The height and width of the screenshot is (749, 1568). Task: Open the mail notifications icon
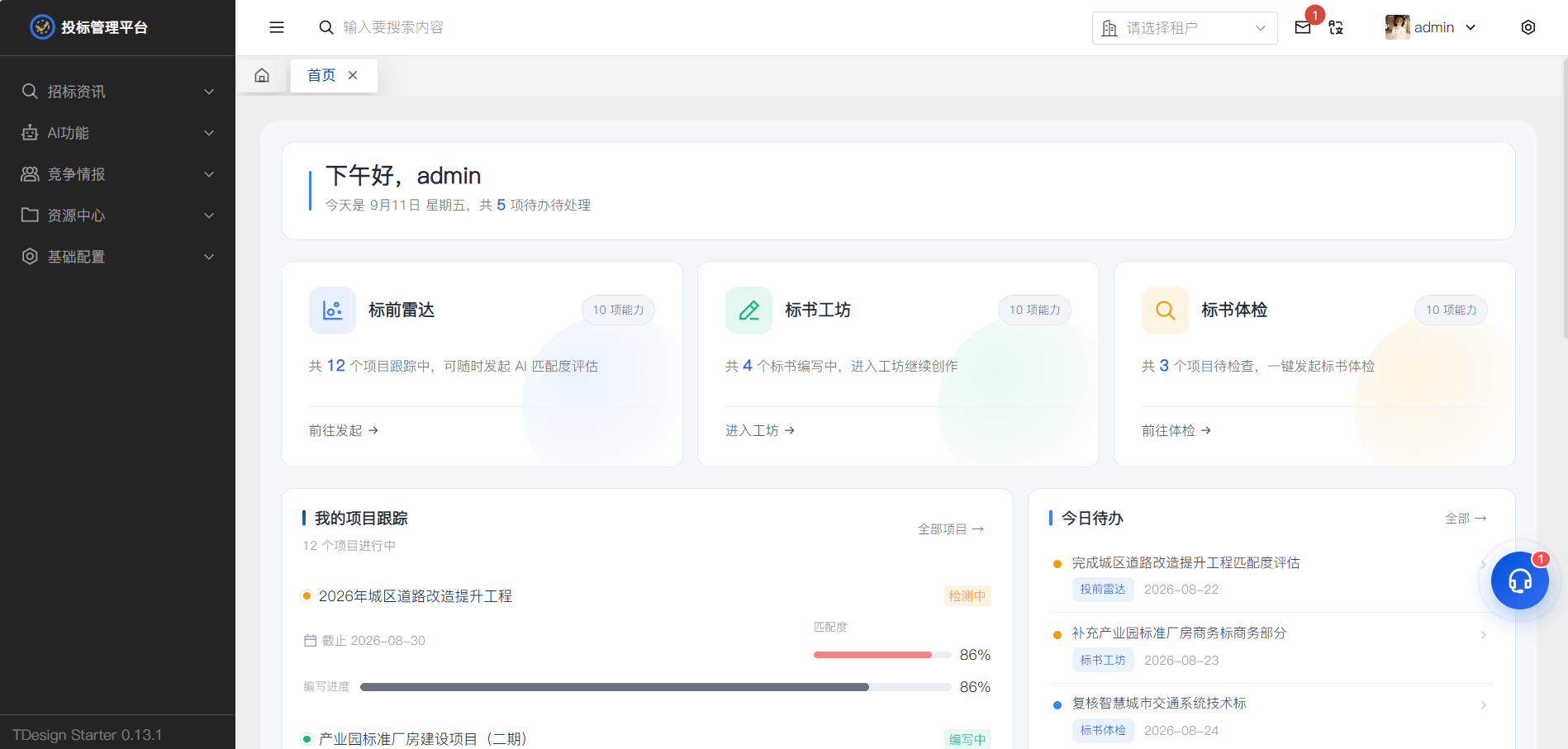coord(1303,27)
